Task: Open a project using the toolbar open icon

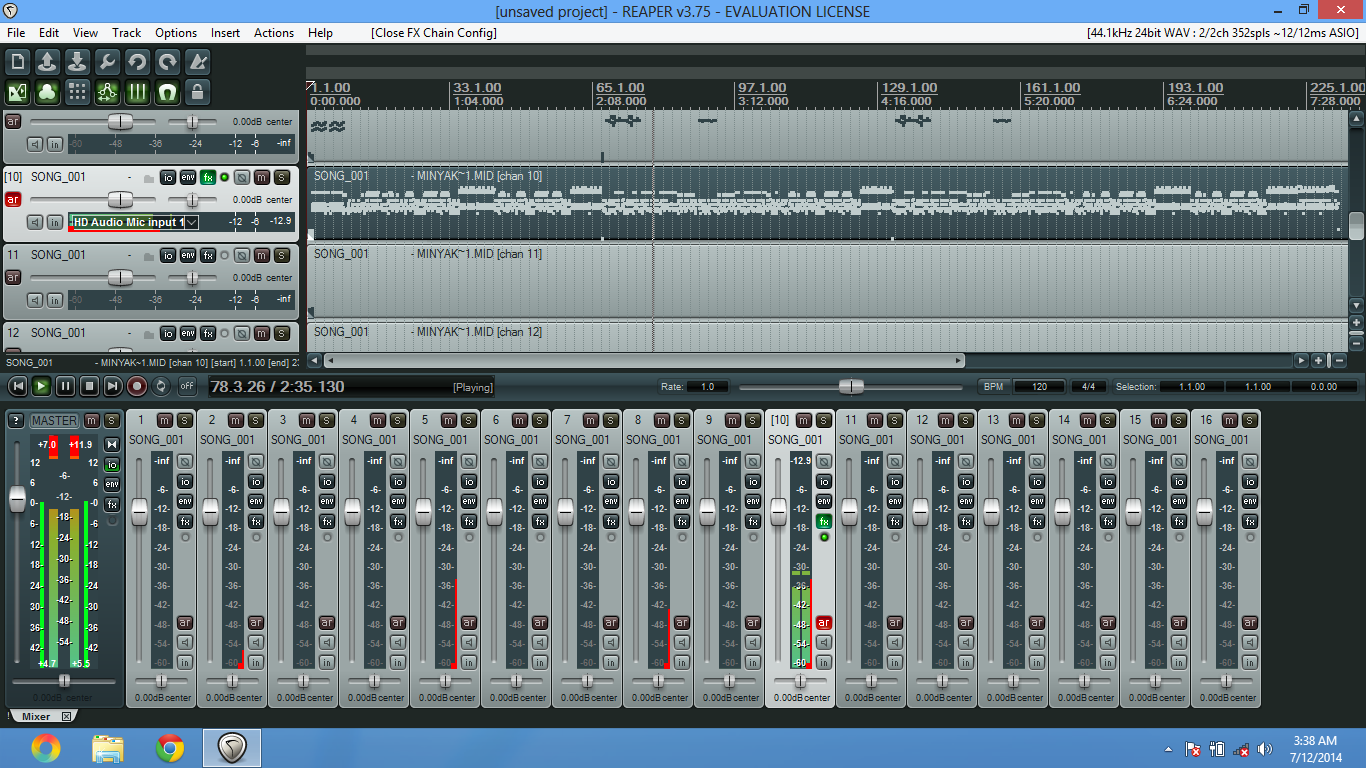Action: 48,62
